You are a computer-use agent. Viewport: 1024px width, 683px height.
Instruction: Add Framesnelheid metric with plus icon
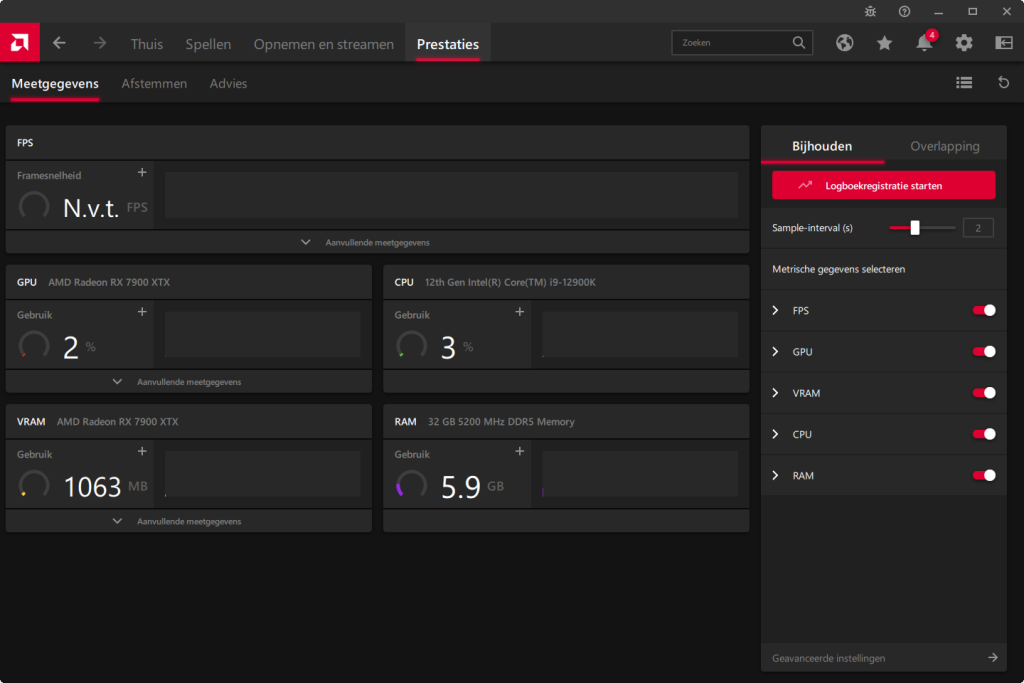click(142, 172)
